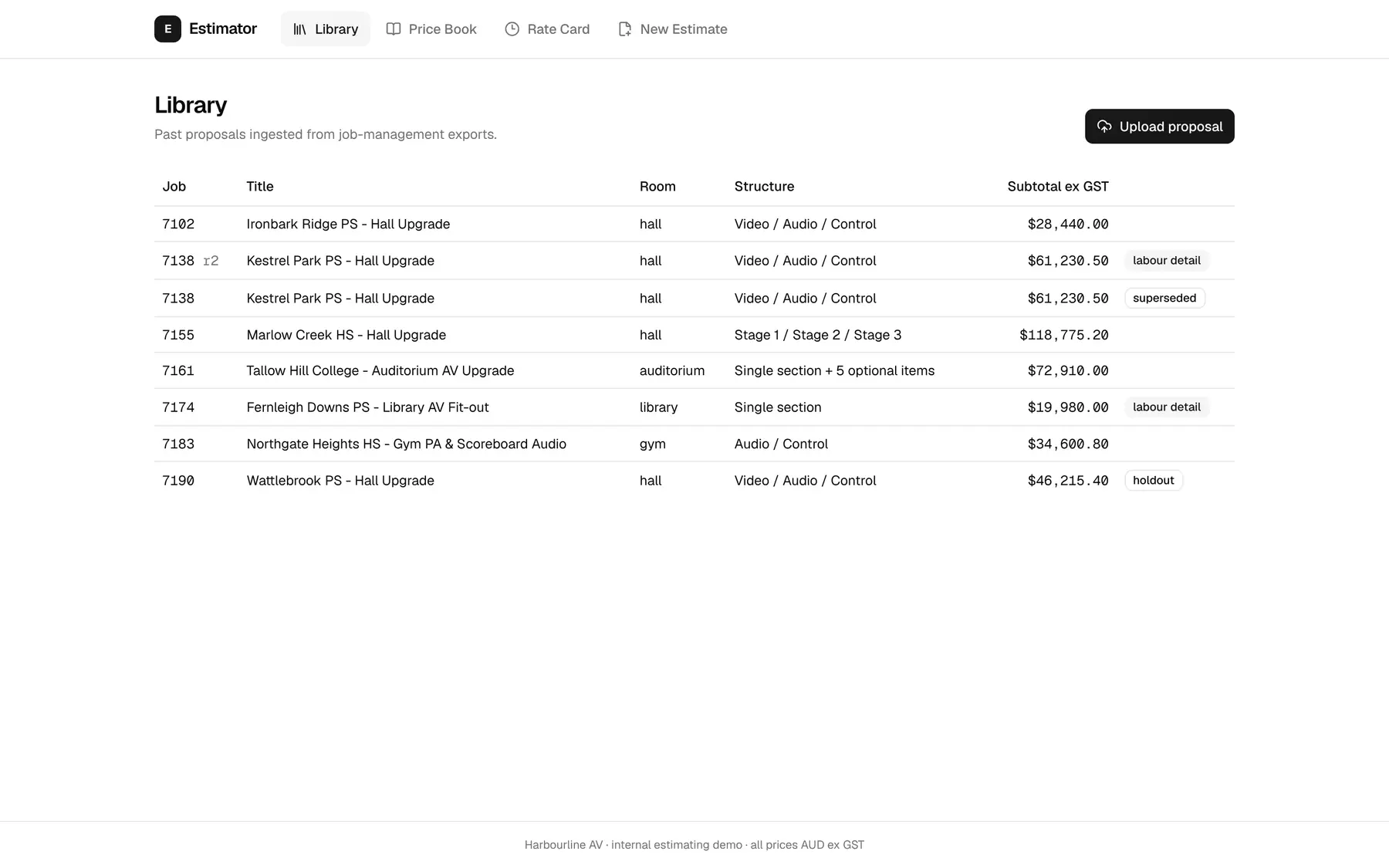Click subtotal $28,440.00
The width and height of the screenshot is (1389, 868).
tap(1068, 224)
